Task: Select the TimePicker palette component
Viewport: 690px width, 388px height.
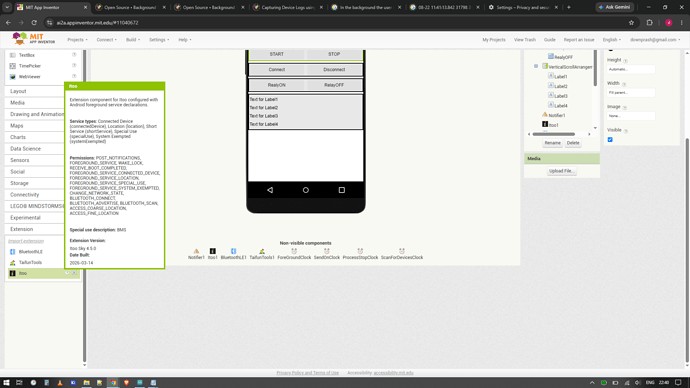Action: (x=29, y=66)
